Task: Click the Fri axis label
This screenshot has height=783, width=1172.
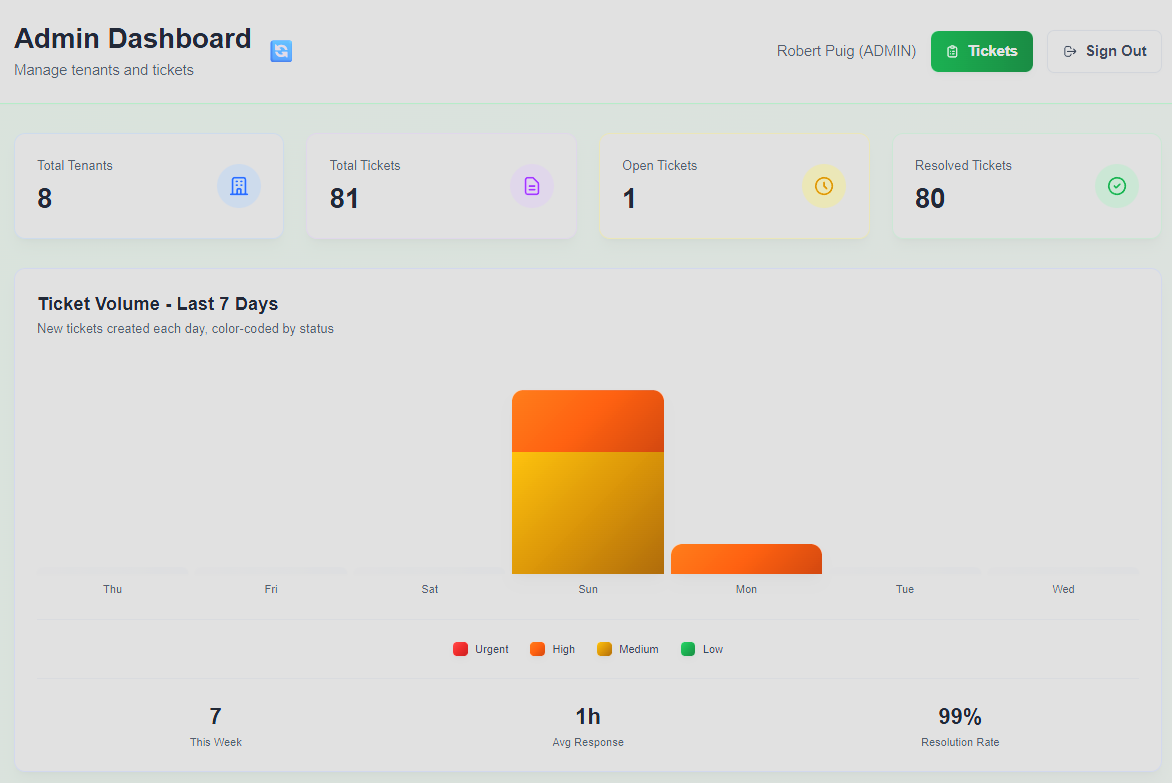Action: click(x=271, y=589)
